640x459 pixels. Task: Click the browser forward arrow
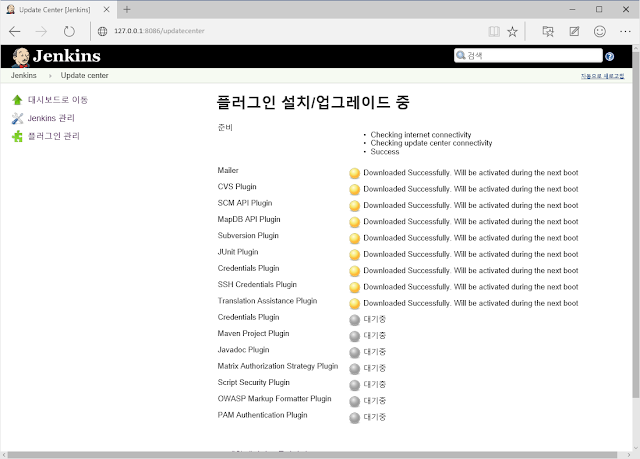(41, 31)
